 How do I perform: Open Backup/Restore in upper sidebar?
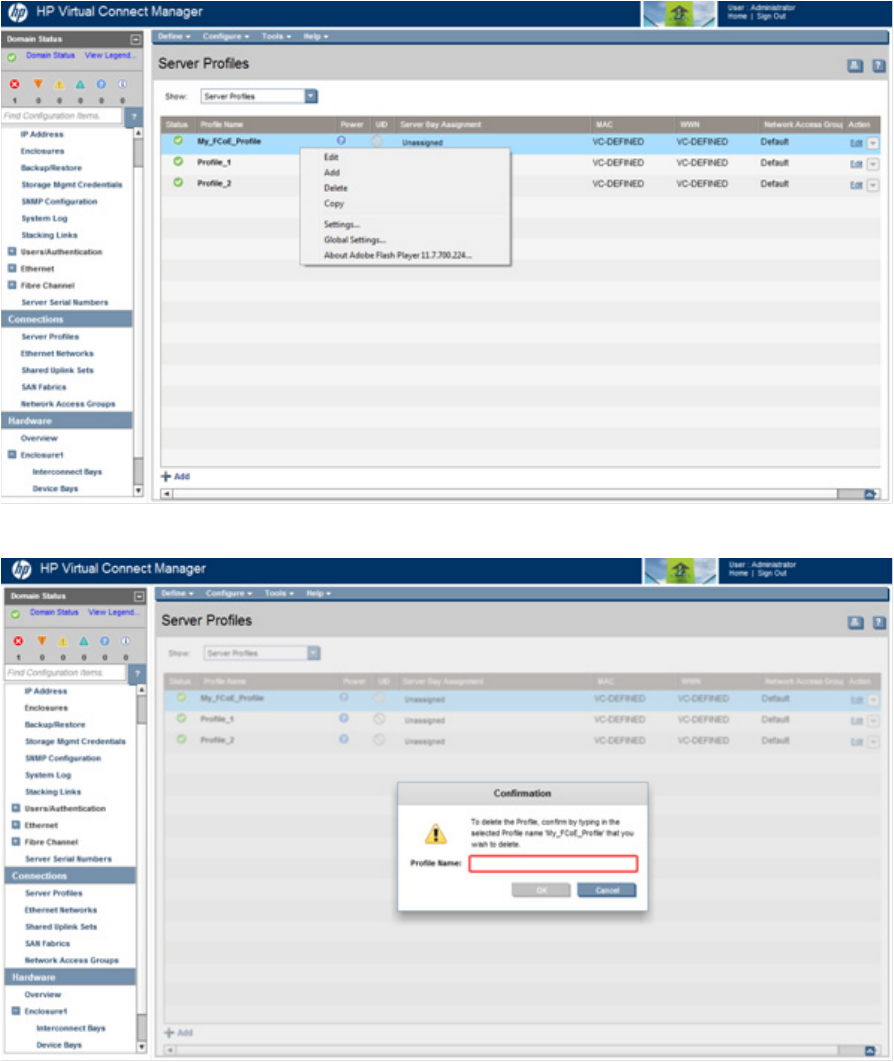[x=51, y=168]
